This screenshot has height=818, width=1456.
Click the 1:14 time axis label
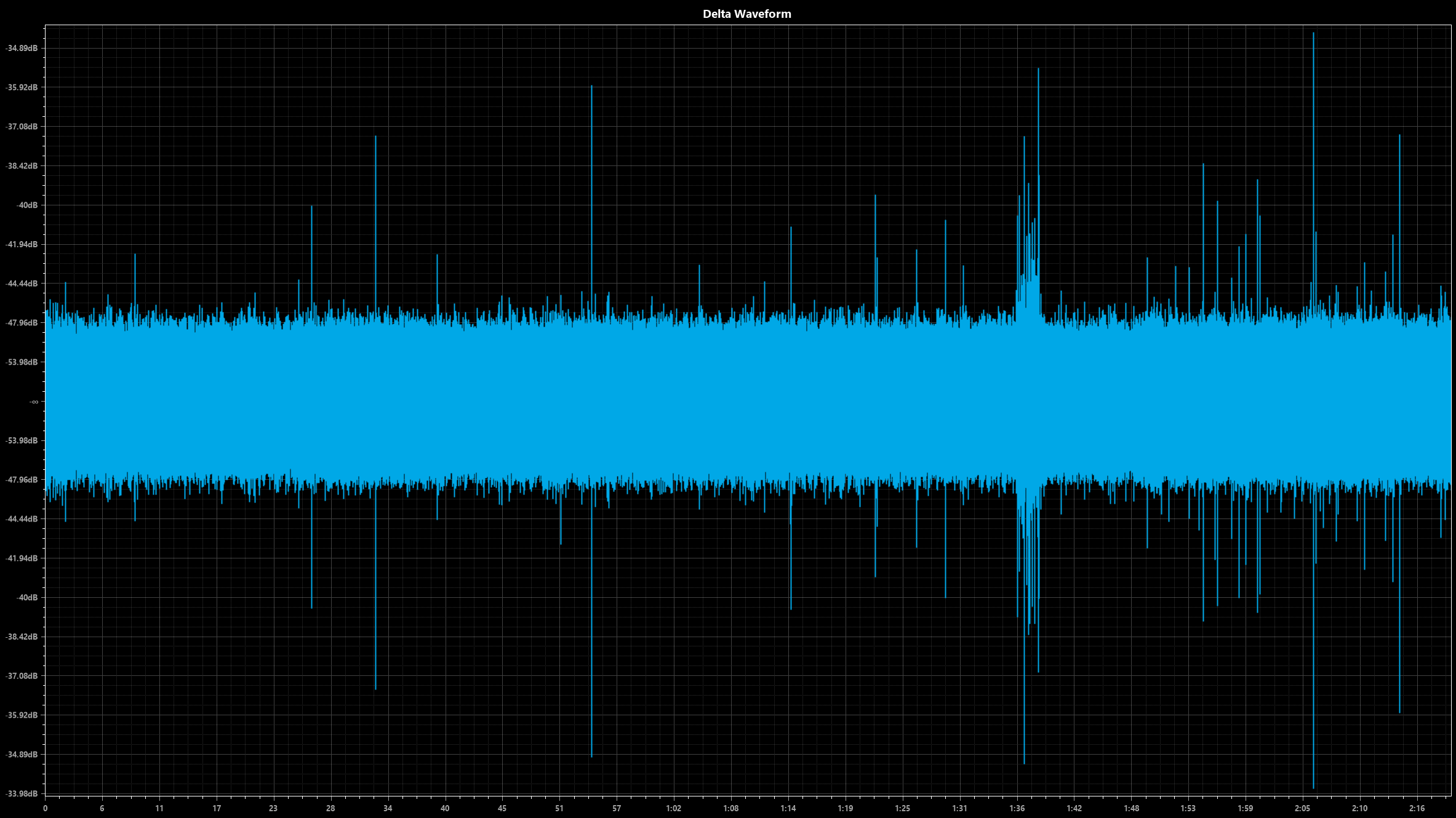point(788,808)
